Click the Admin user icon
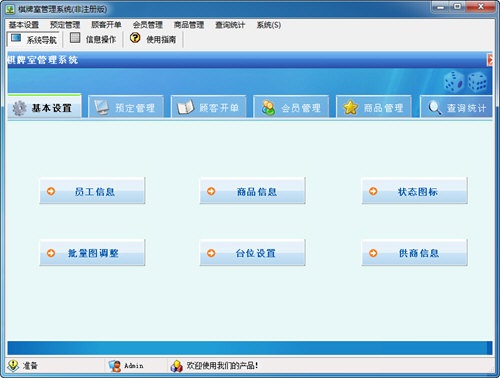 (x=115, y=366)
